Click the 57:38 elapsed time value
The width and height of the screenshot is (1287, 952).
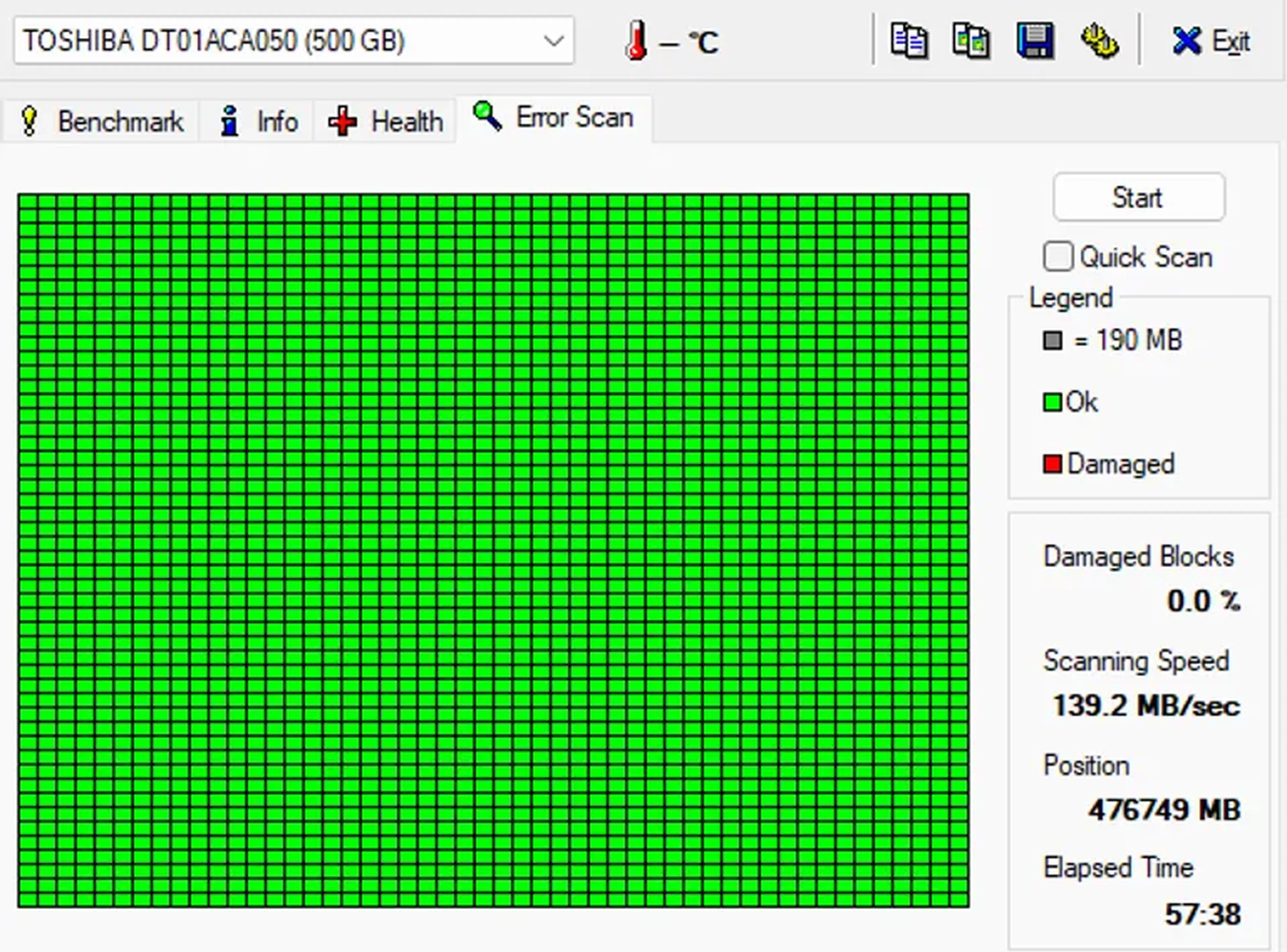[1203, 914]
